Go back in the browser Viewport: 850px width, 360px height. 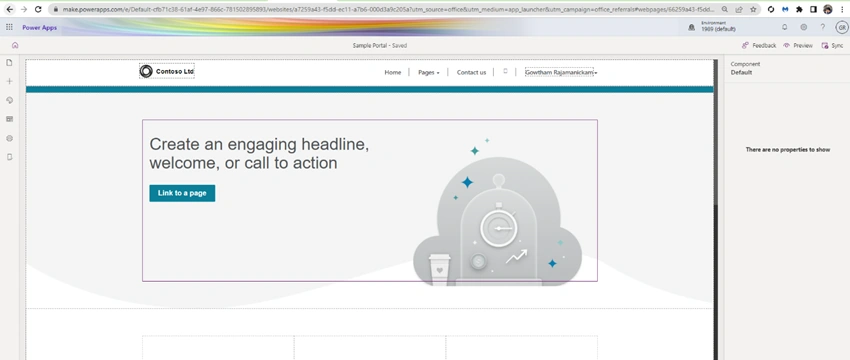[9, 9]
